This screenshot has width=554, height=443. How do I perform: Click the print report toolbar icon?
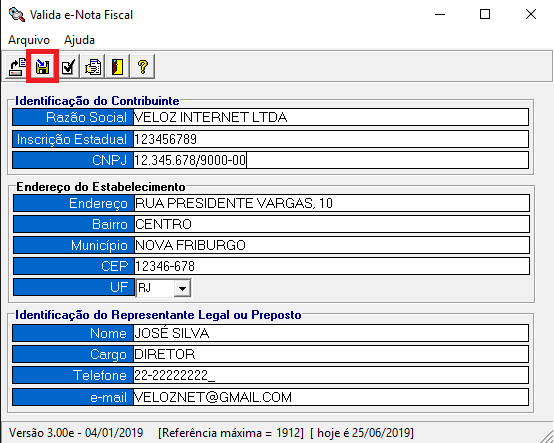pyautogui.click(x=93, y=66)
